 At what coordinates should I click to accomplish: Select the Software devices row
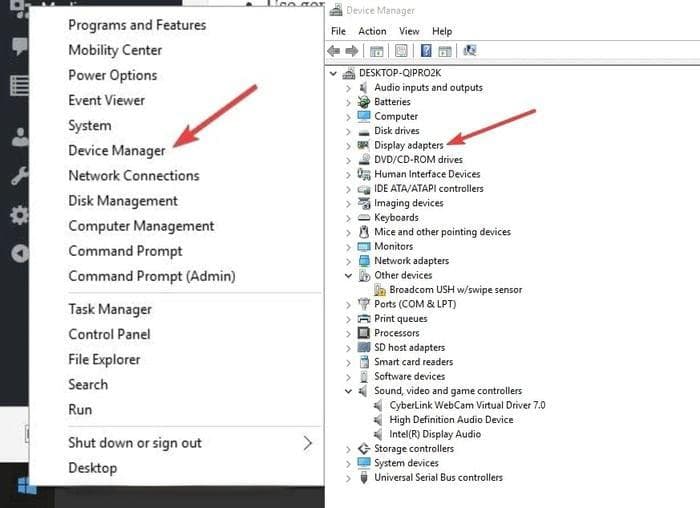click(409, 376)
